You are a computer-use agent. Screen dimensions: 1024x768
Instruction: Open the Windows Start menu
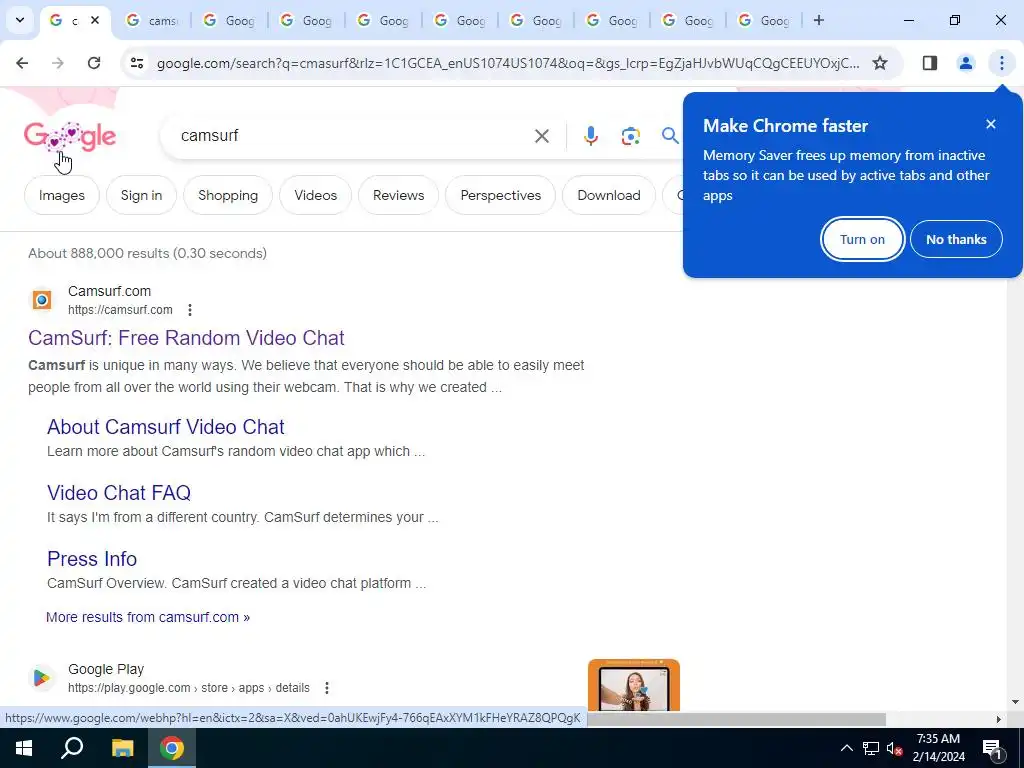coord(24,748)
